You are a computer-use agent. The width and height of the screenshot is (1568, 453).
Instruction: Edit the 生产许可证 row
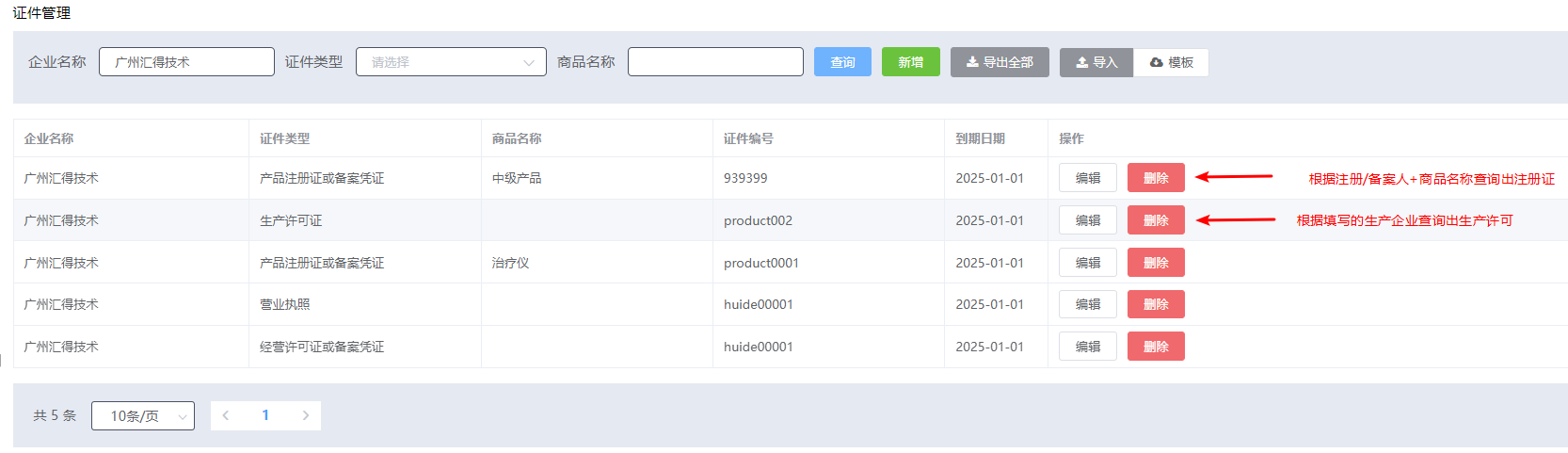1087,220
